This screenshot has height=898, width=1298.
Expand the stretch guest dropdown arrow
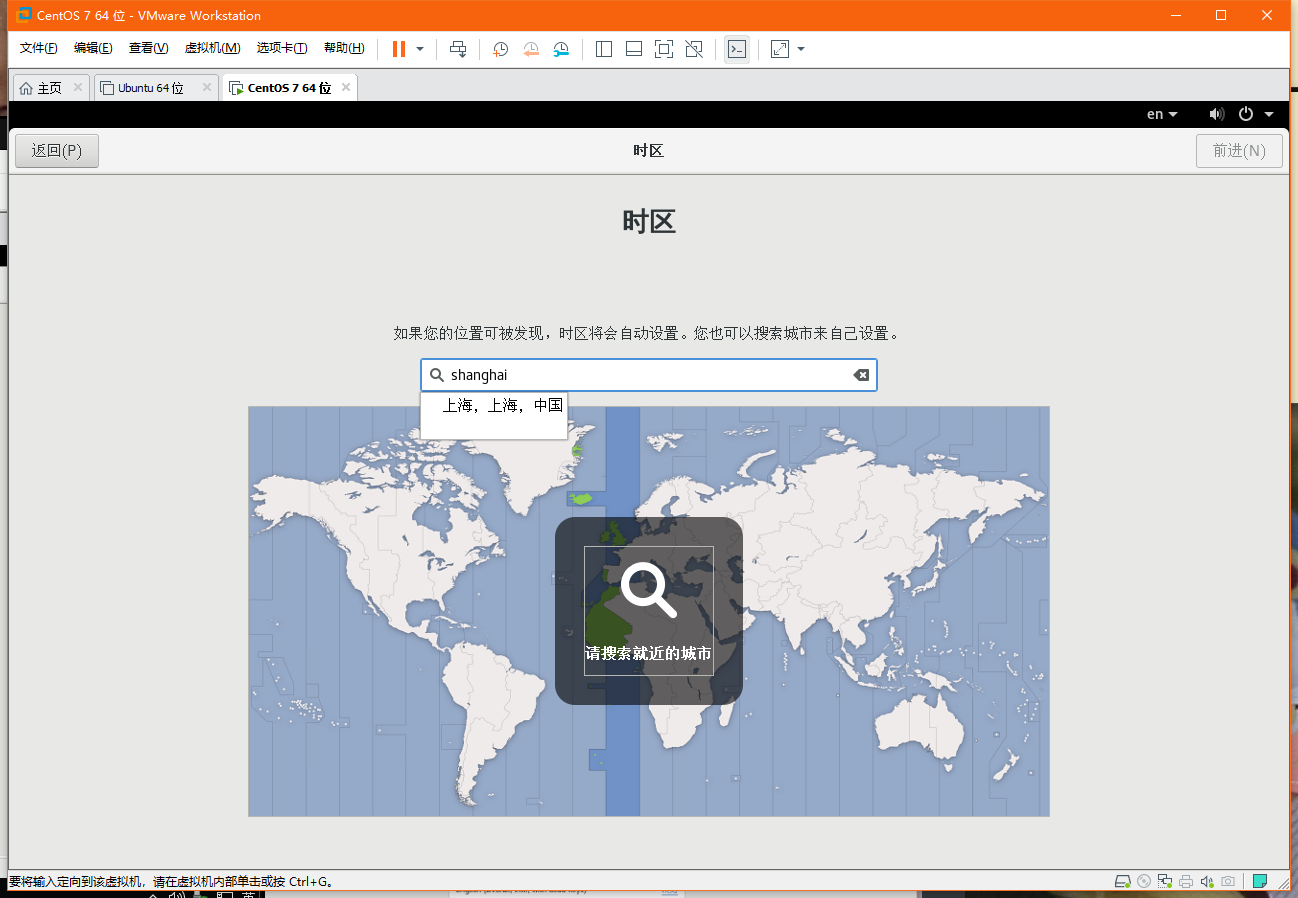click(x=801, y=49)
